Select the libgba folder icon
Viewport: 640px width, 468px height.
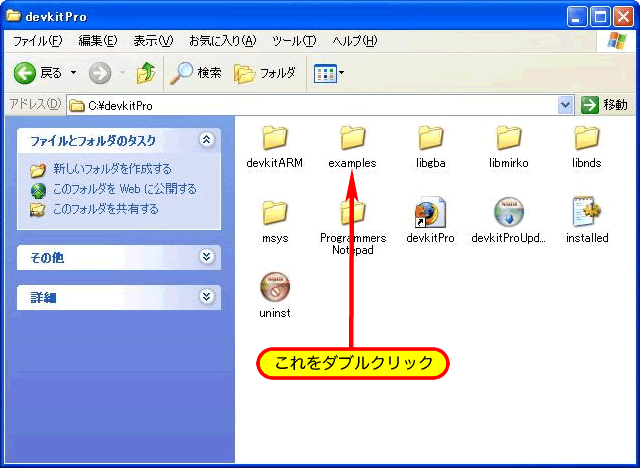point(431,138)
